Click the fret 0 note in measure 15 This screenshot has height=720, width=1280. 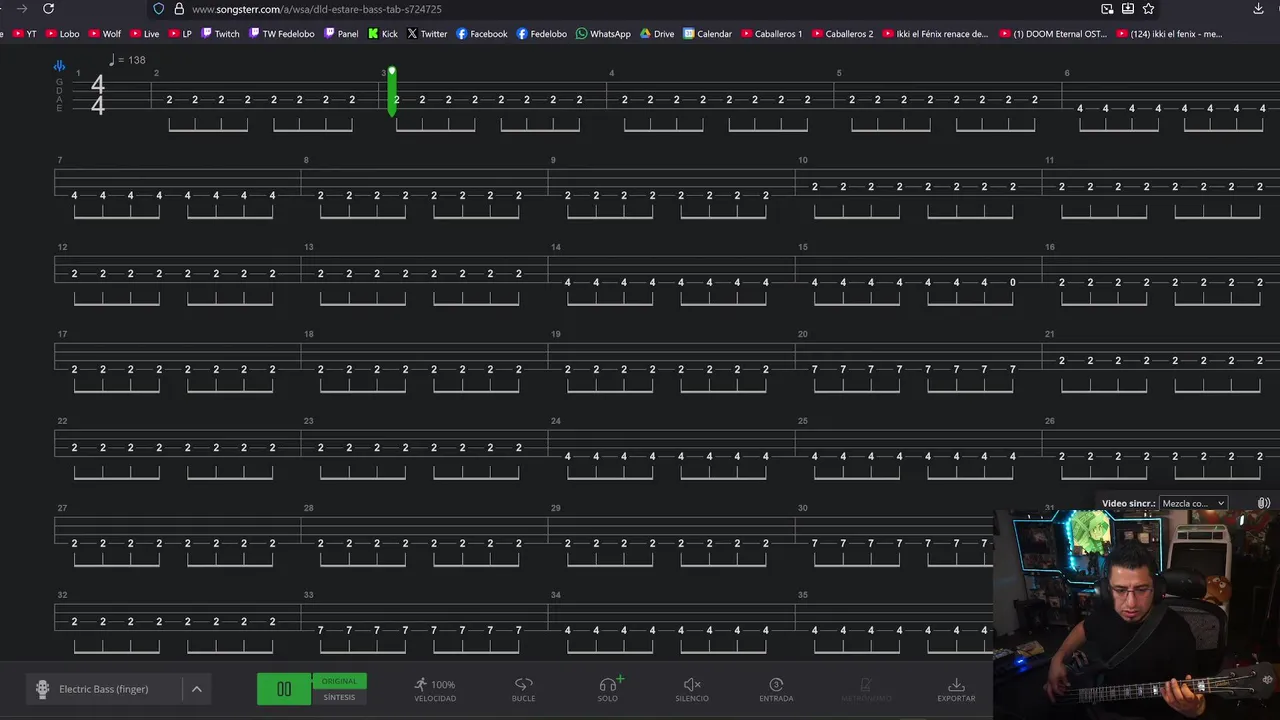coord(1012,283)
